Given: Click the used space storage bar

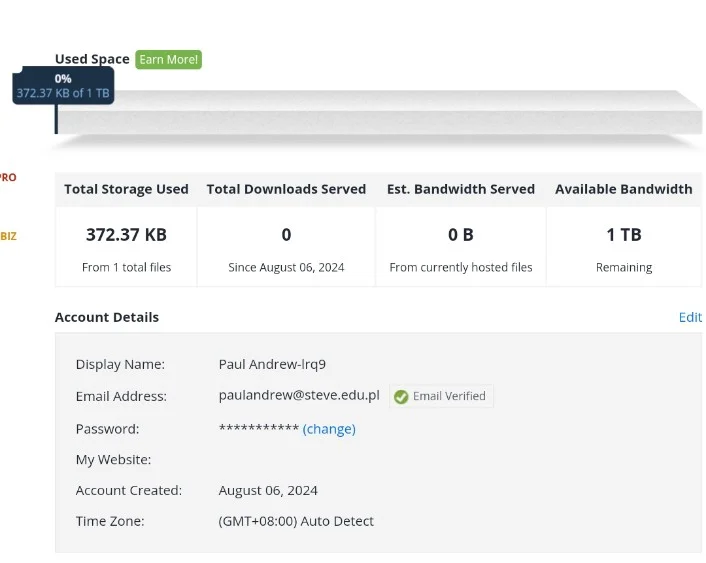Looking at the screenshot, I should [378, 113].
